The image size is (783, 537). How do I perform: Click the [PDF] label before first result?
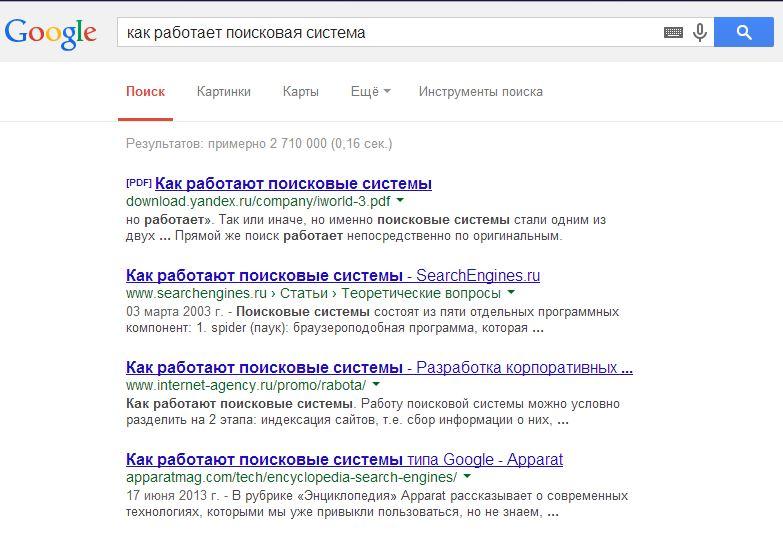[139, 183]
